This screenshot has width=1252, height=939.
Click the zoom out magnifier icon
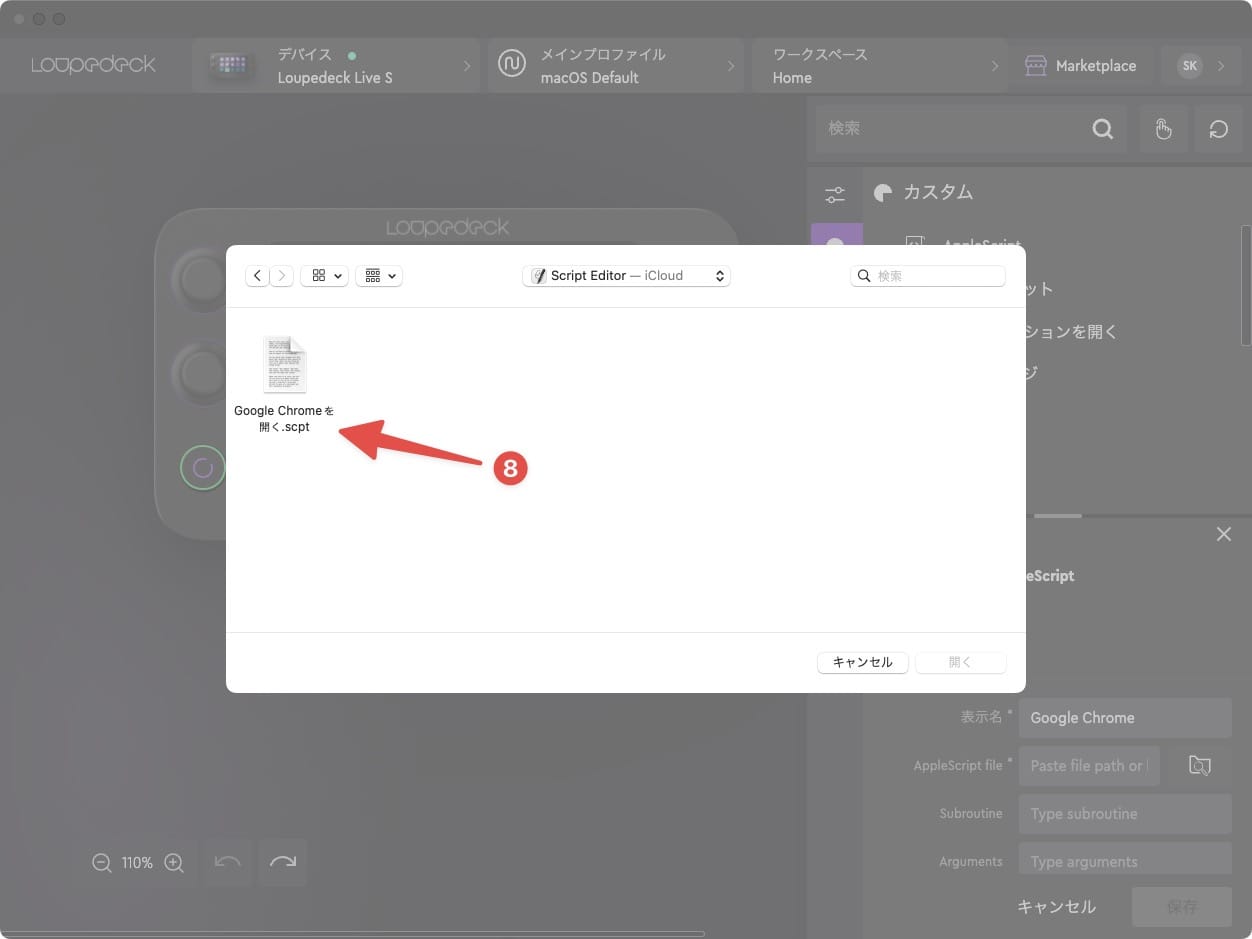pyautogui.click(x=101, y=863)
